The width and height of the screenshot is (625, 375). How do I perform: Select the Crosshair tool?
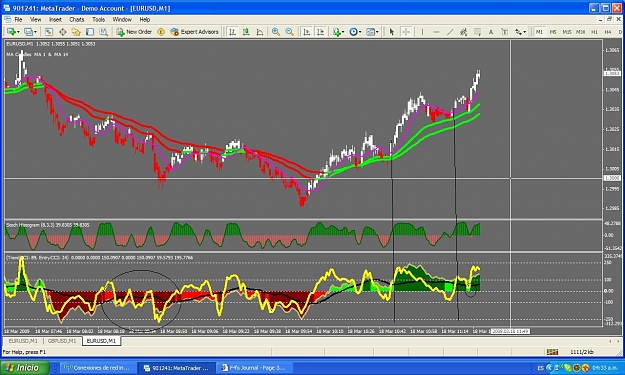tap(406, 32)
